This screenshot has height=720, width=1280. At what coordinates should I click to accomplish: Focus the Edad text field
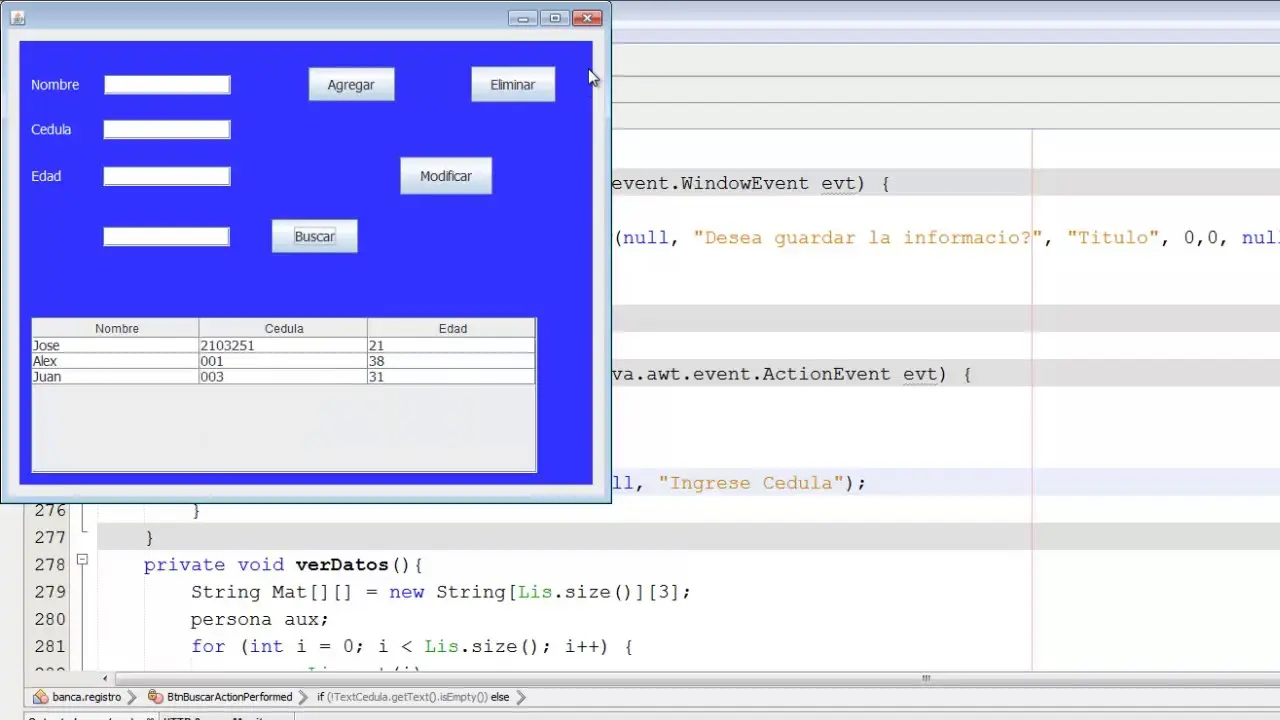click(x=167, y=176)
